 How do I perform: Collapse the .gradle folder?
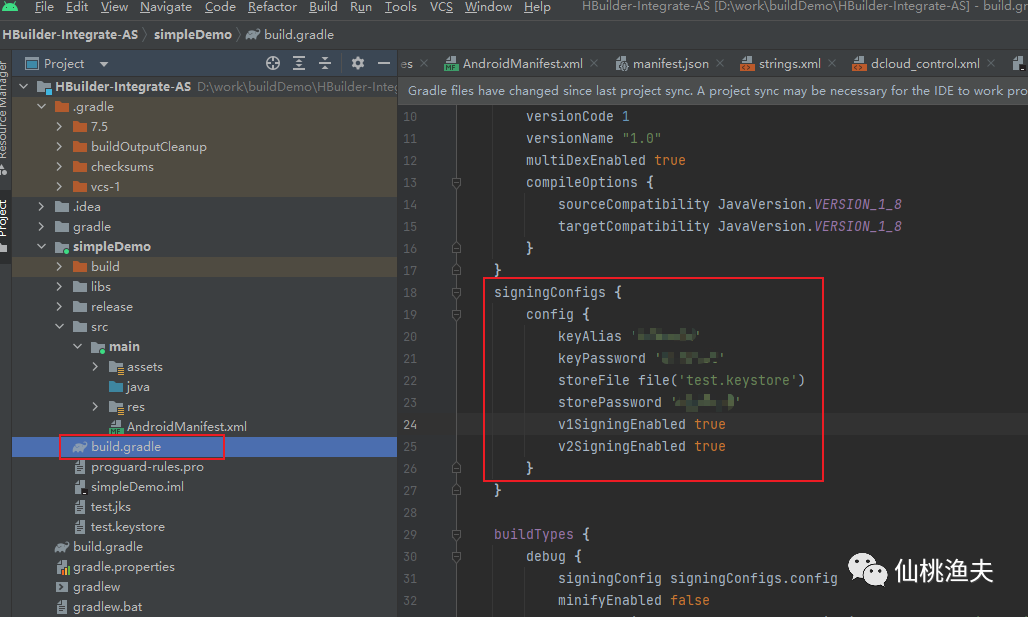[42, 106]
